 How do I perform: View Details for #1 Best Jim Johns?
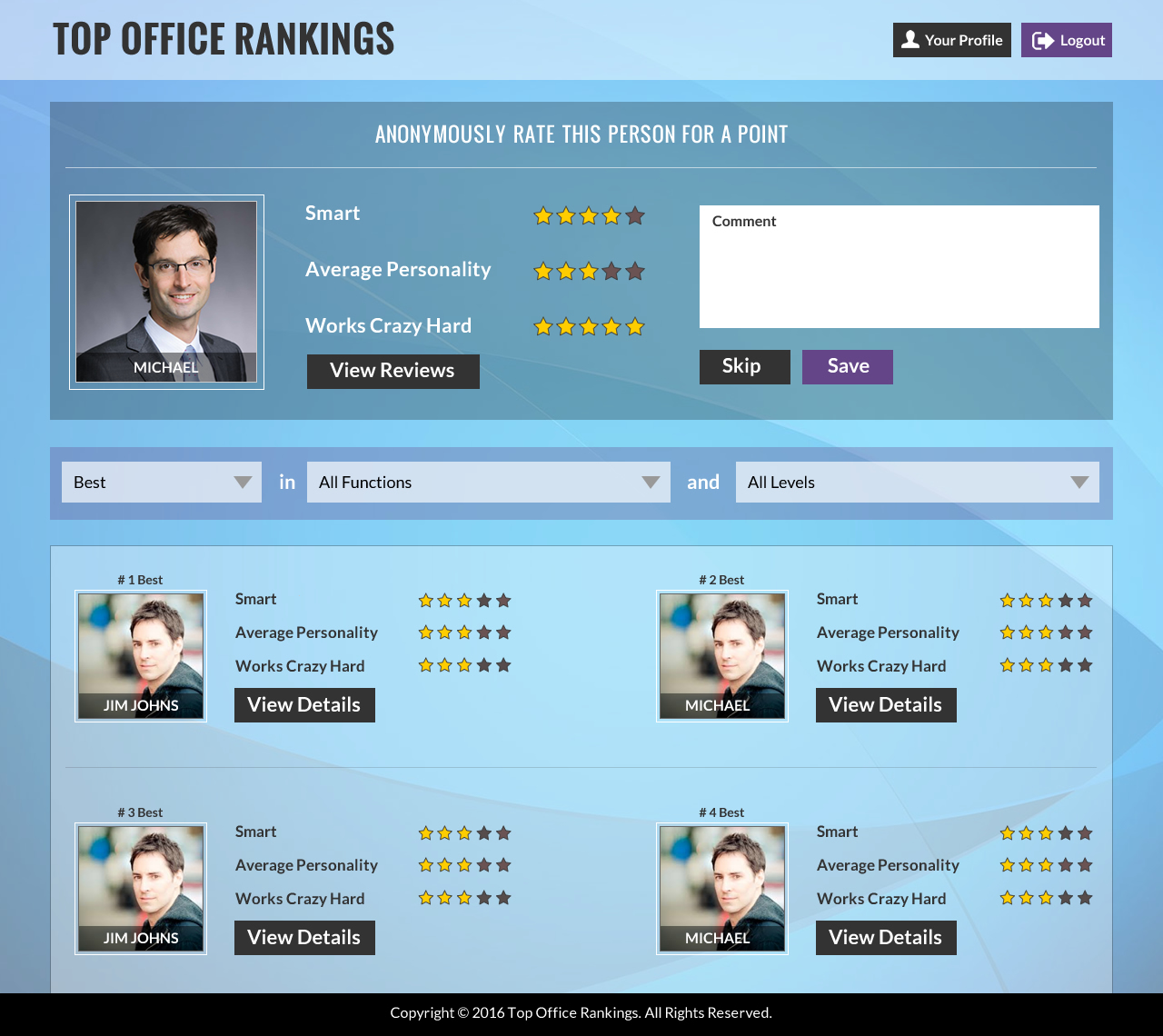click(304, 705)
